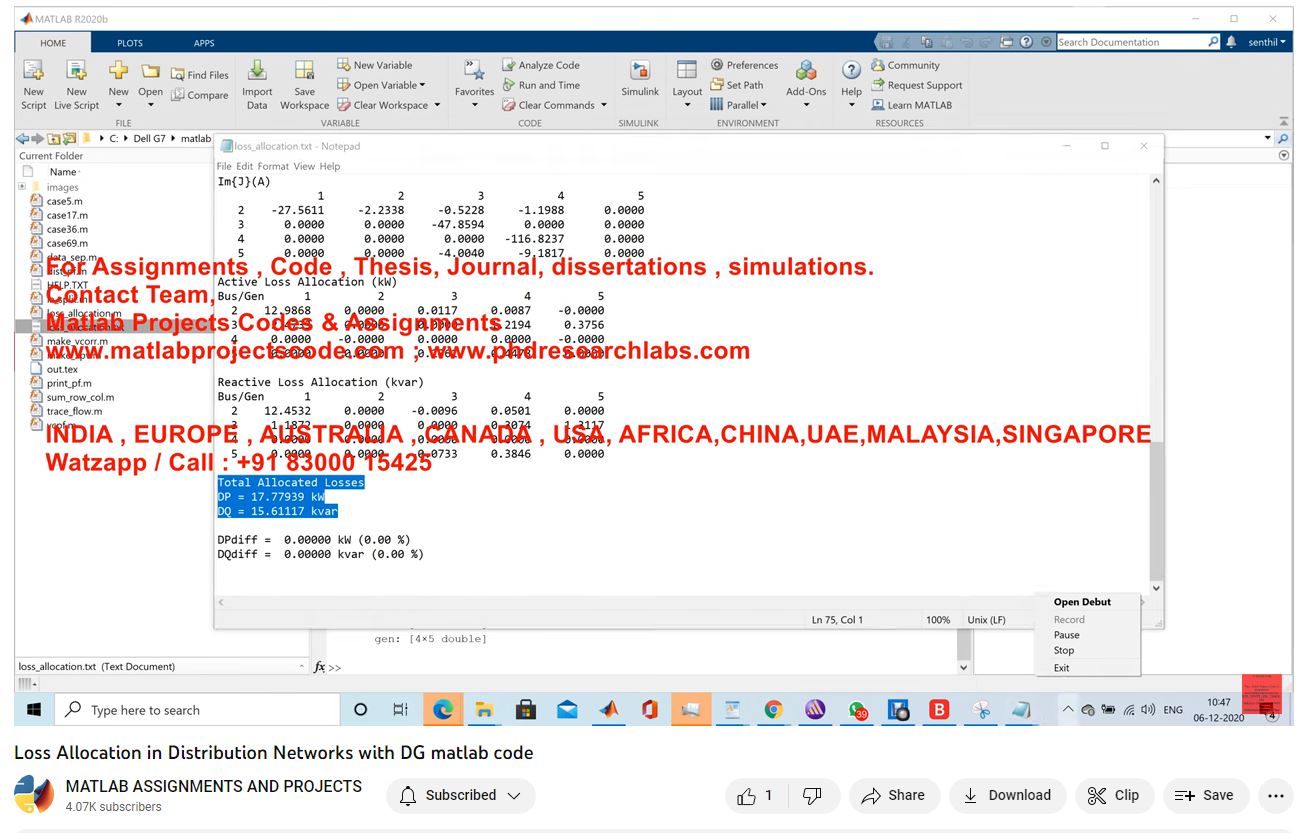Click the Import Data icon
The width and height of the screenshot is (1311, 833).
257,72
